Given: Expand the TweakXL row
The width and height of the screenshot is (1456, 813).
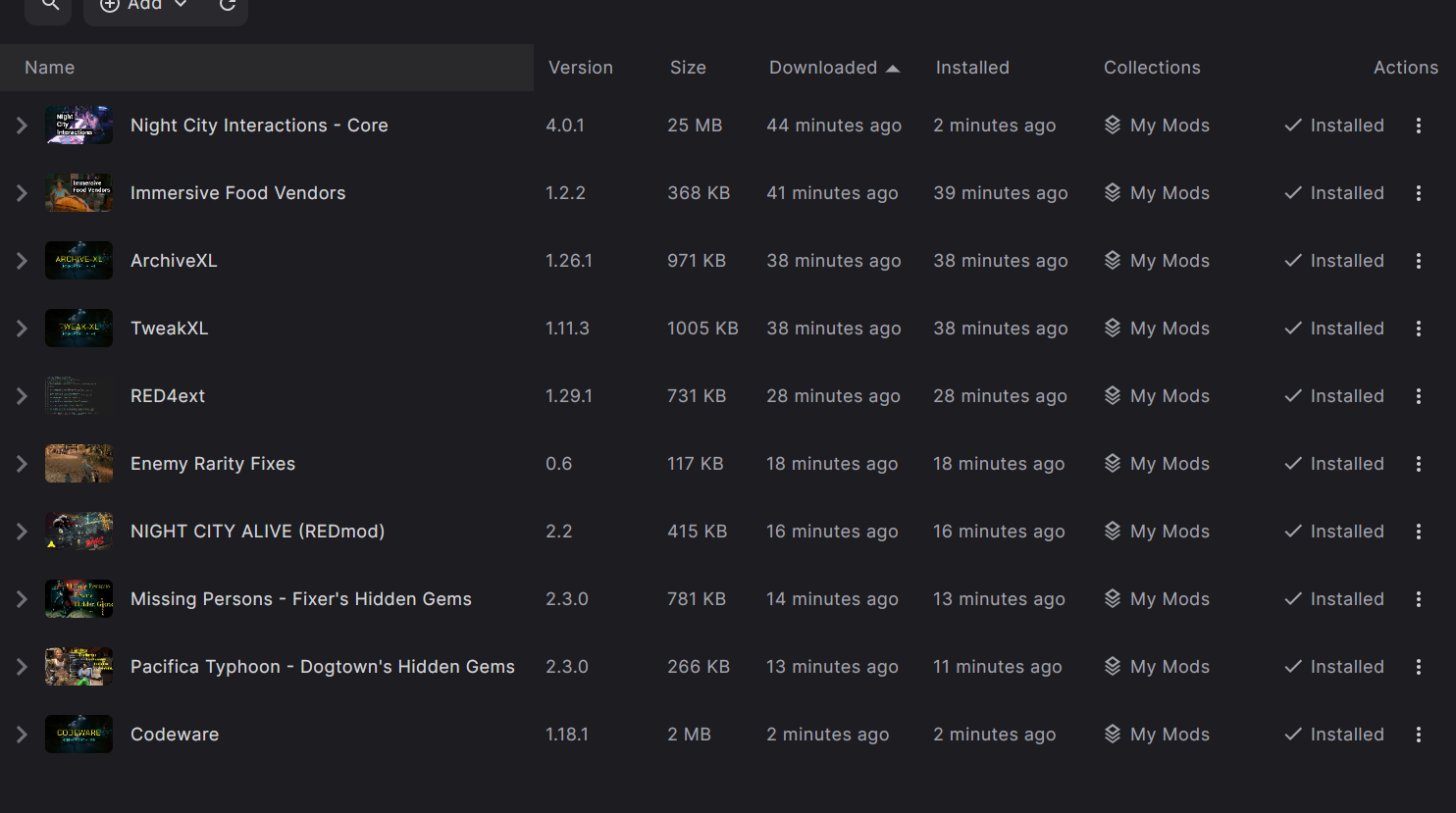Looking at the screenshot, I should (22, 329).
